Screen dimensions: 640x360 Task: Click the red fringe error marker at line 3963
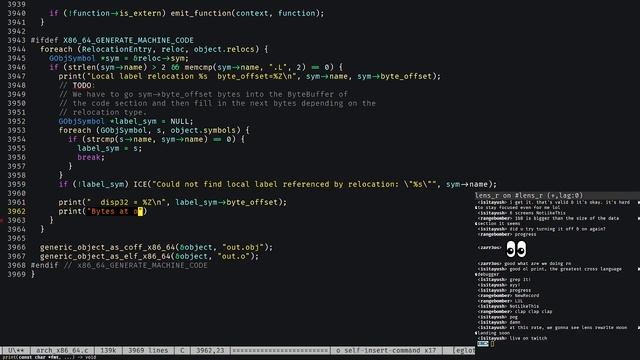(1, 220)
